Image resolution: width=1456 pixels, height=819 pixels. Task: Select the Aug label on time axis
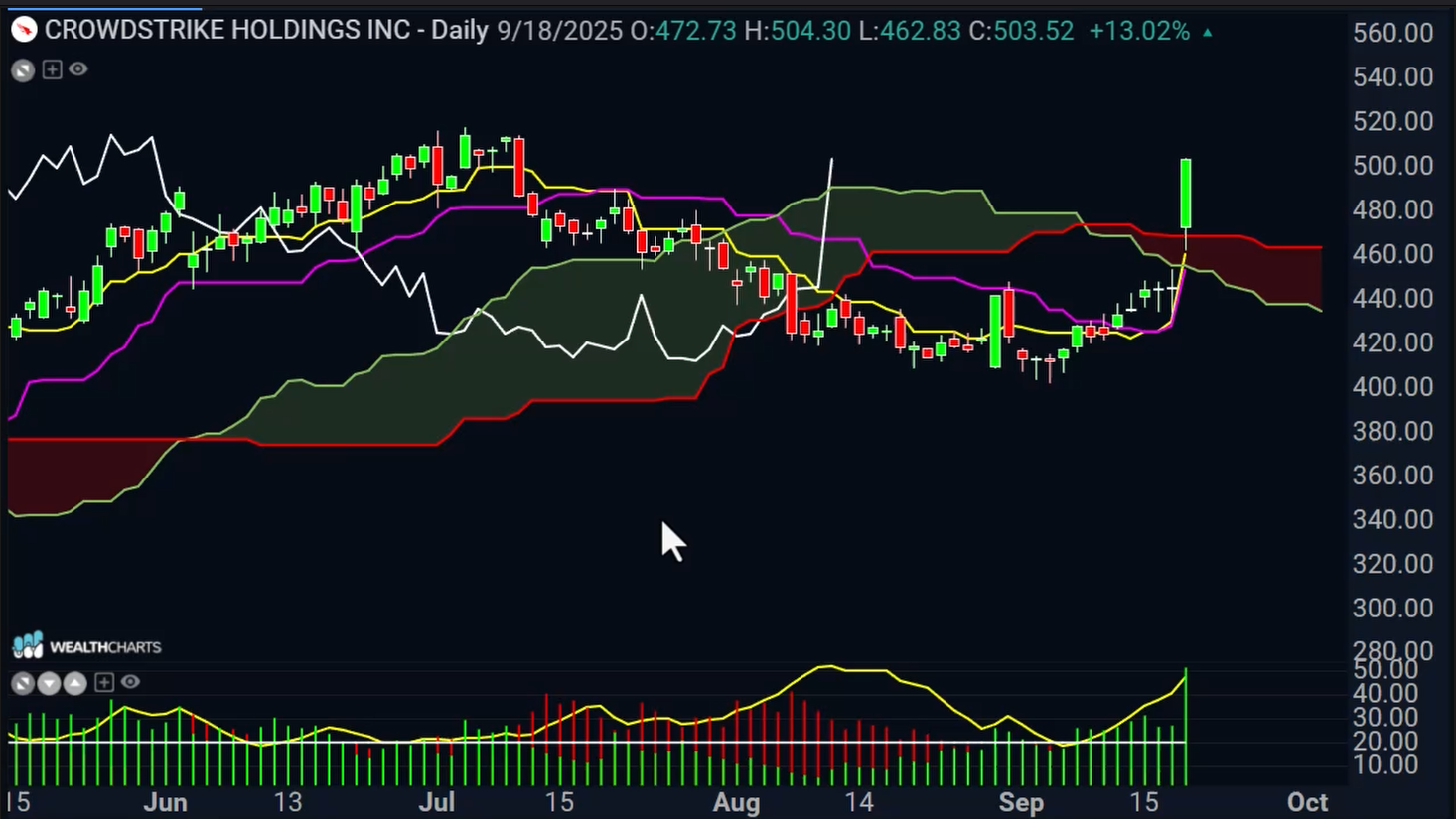pyautogui.click(x=736, y=802)
